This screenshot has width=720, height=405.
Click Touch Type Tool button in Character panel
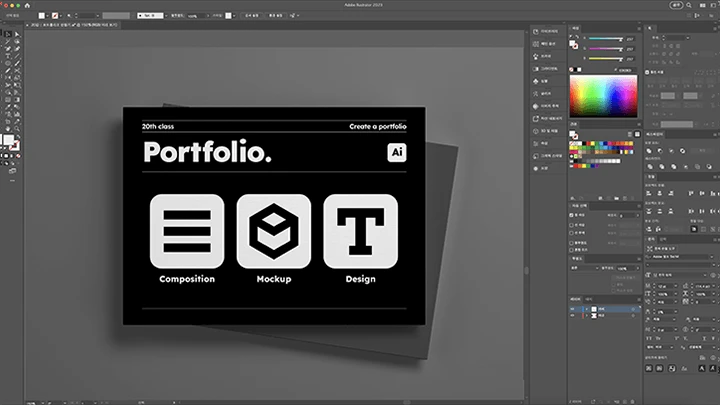click(x=662, y=248)
